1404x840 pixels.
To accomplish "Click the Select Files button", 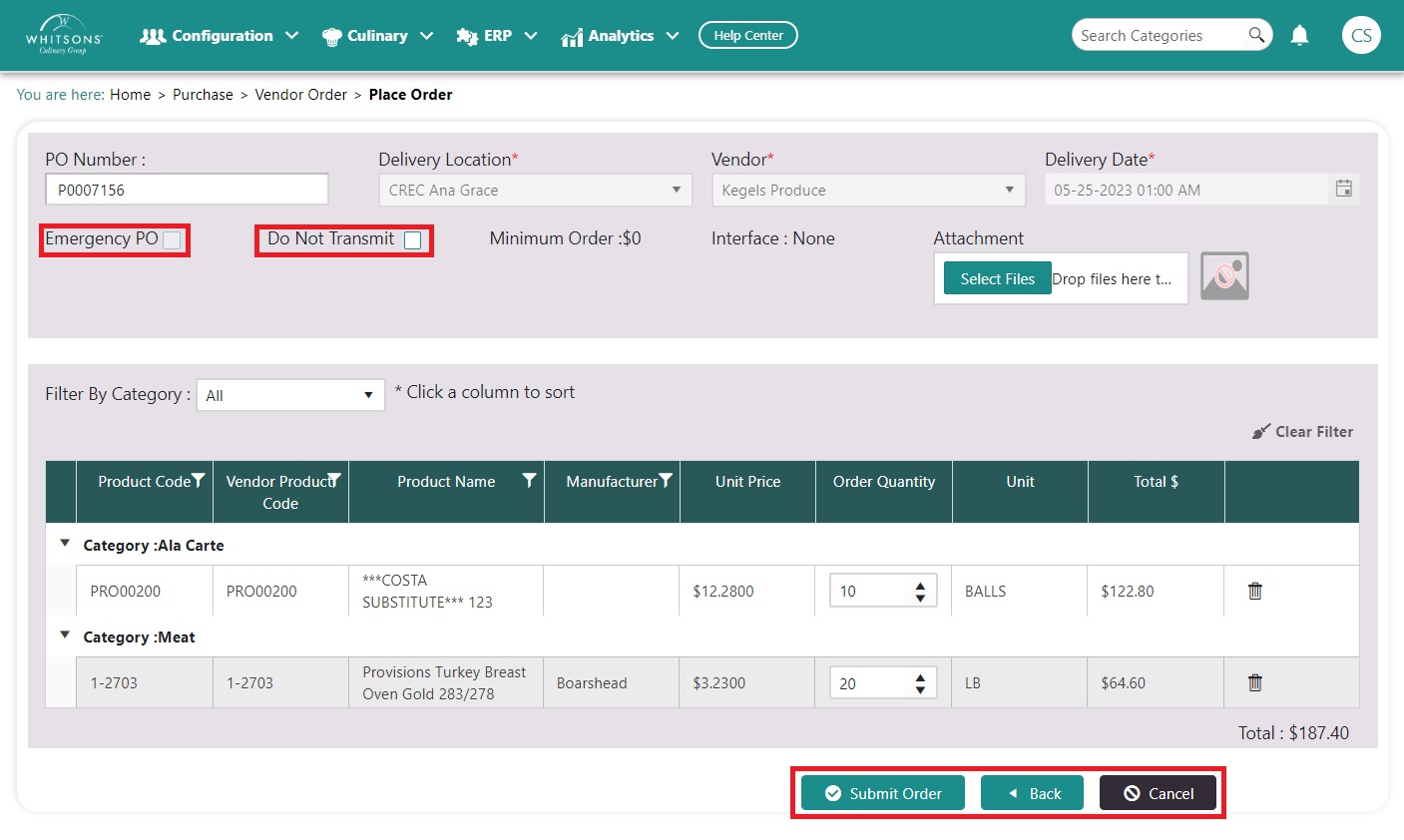I will pyautogui.click(x=997, y=279).
